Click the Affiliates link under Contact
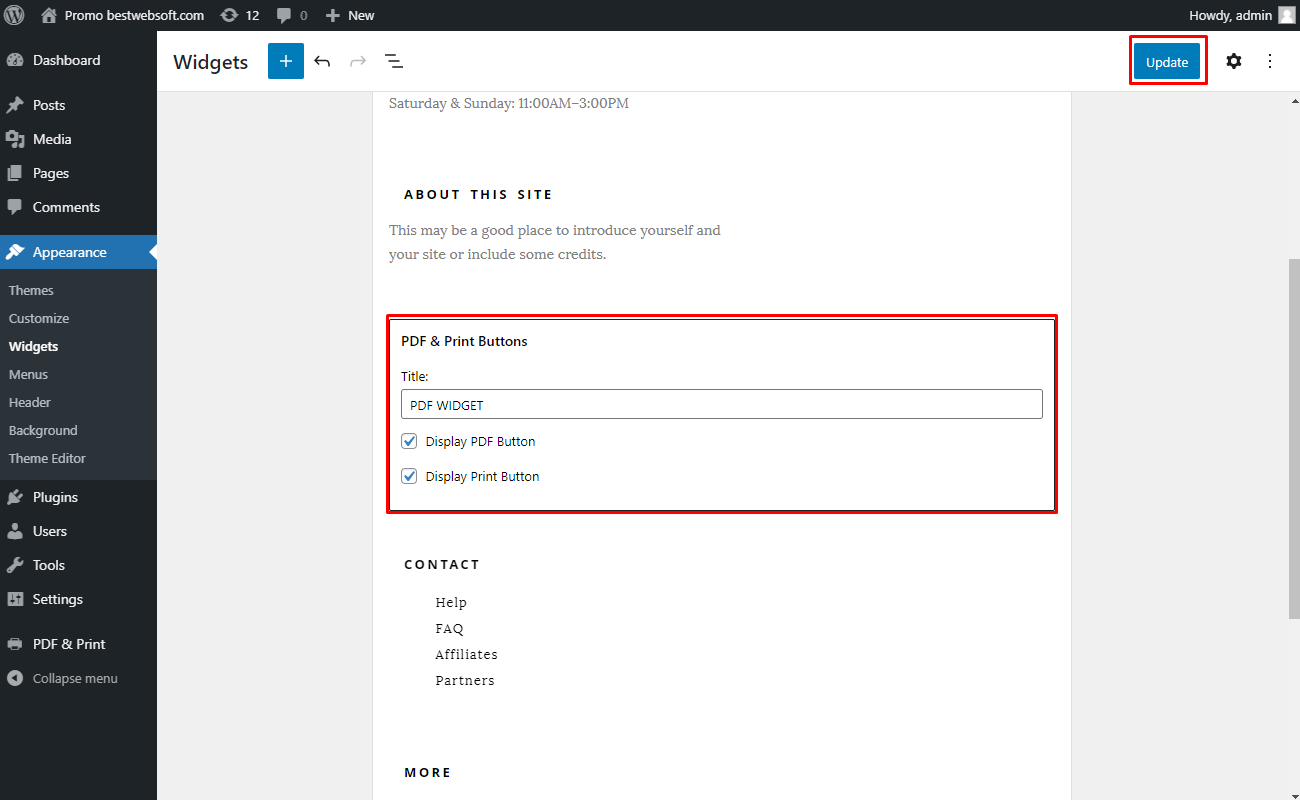 point(466,654)
